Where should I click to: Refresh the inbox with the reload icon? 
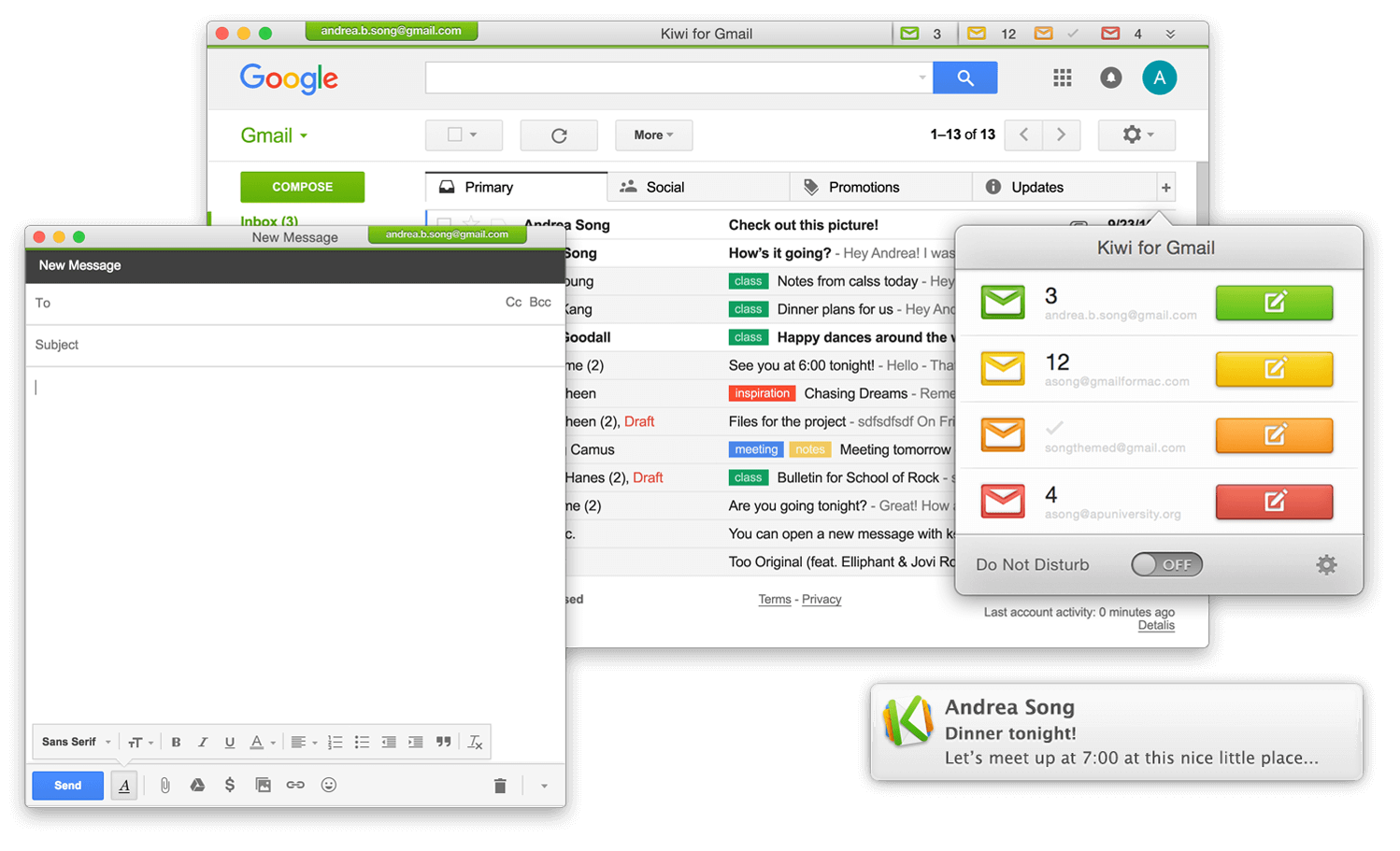click(559, 135)
